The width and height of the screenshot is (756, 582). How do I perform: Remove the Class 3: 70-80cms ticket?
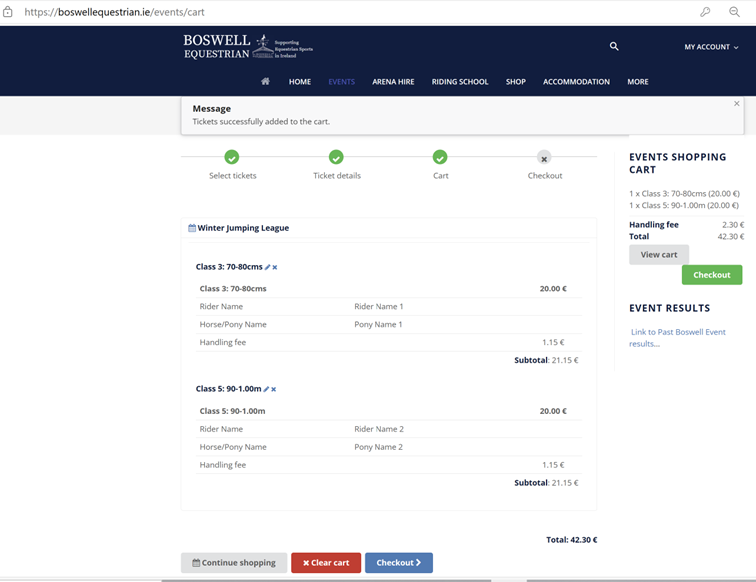pyautogui.click(x=275, y=267)
